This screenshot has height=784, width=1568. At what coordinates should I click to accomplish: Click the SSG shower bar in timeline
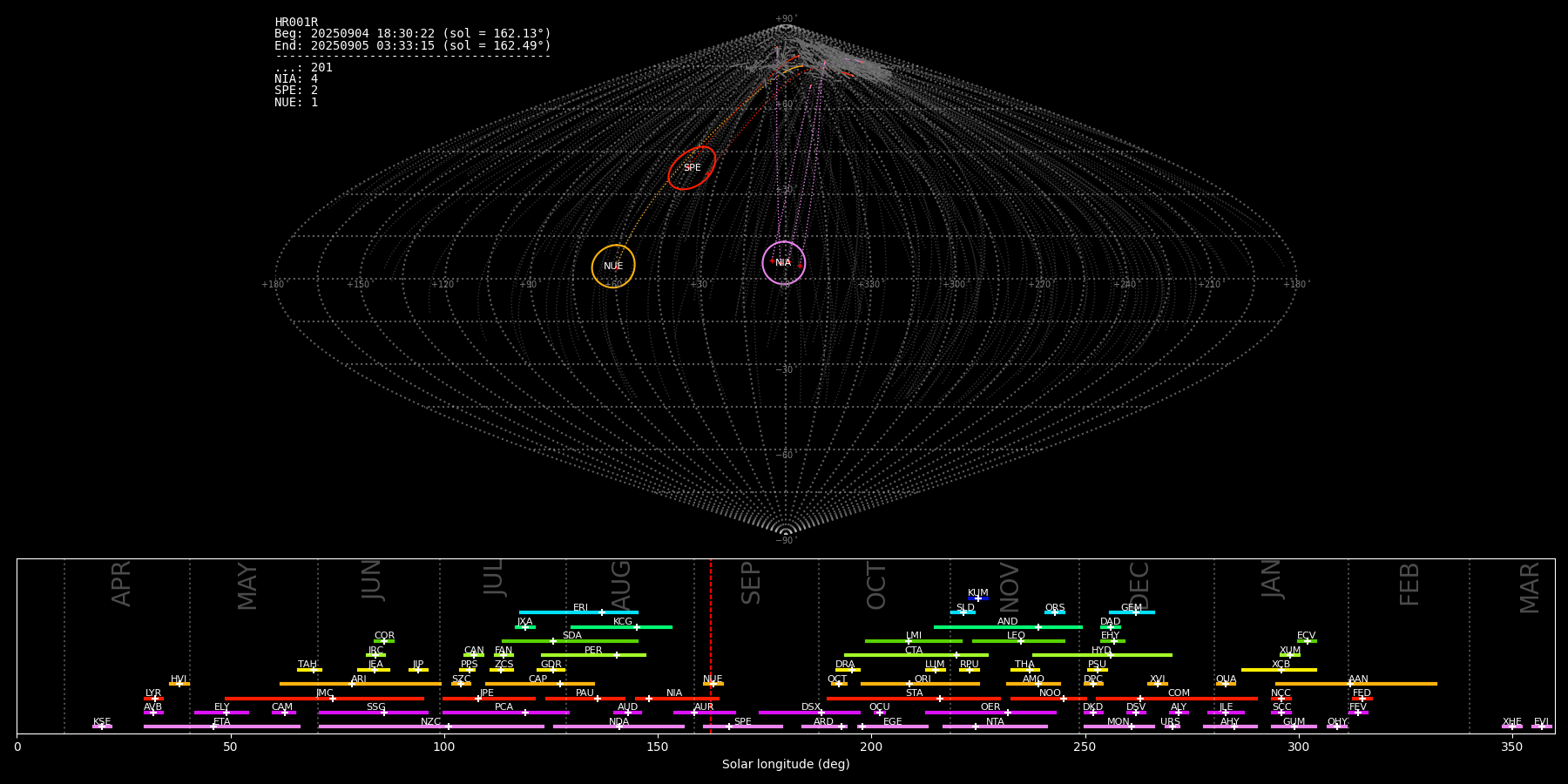pos(374,713)
